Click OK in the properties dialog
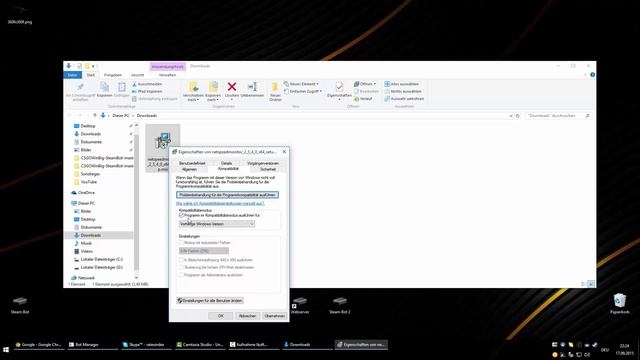 220,316
